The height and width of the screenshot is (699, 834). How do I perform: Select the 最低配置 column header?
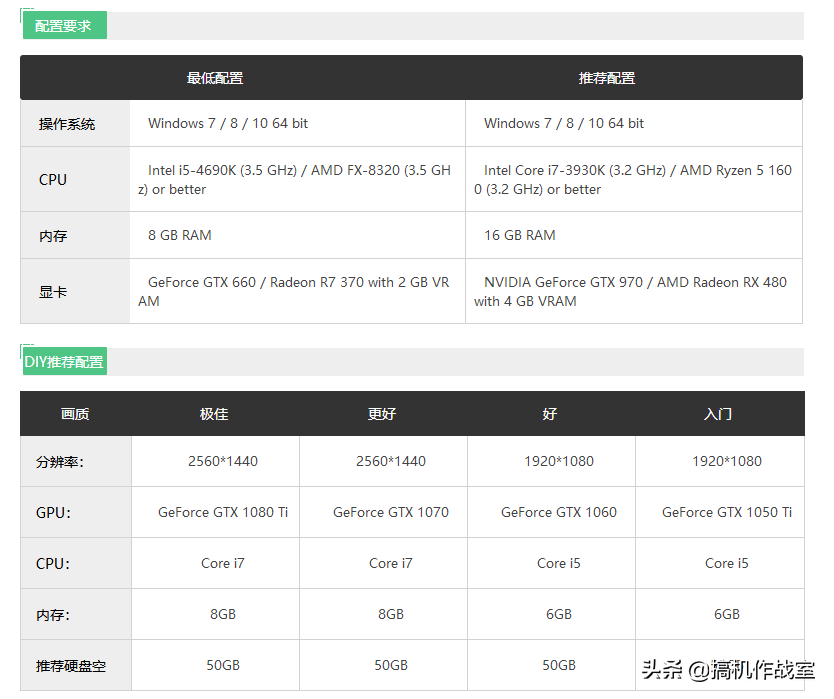pyautogui.click(x=214, y=78)
